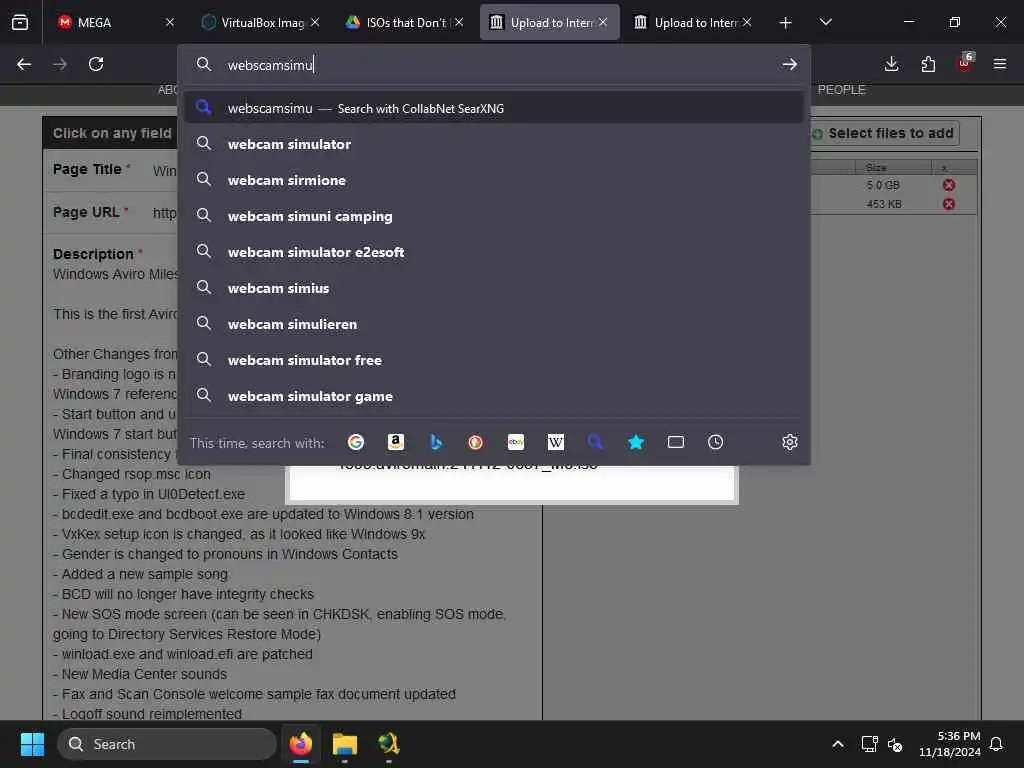Close the MEGA tab

[x=170, y=22]
